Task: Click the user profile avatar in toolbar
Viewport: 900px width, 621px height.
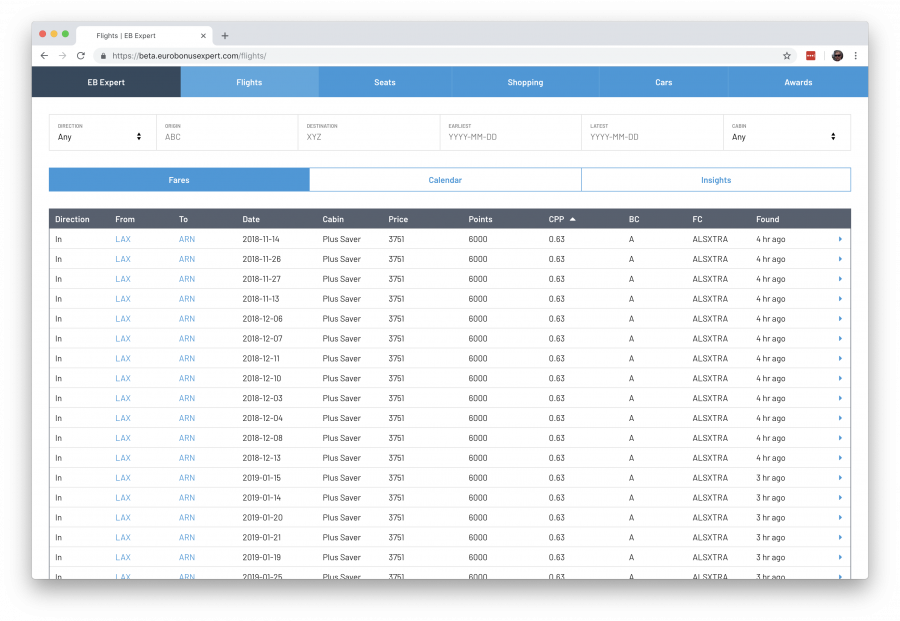Action: click(x=837, y=56)
